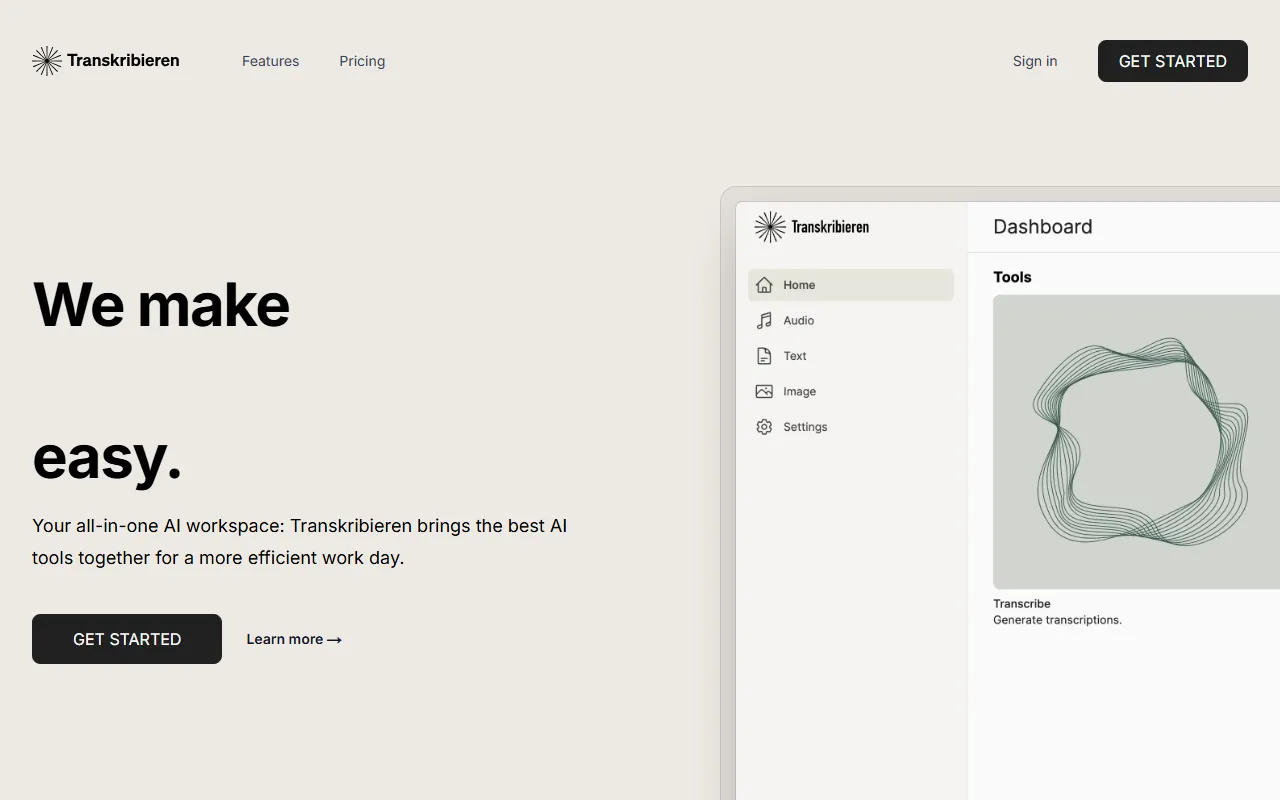Select the Text document icon
This screenshot has width=1280, height=800.
pyautogui.click(x=764, y=356)
